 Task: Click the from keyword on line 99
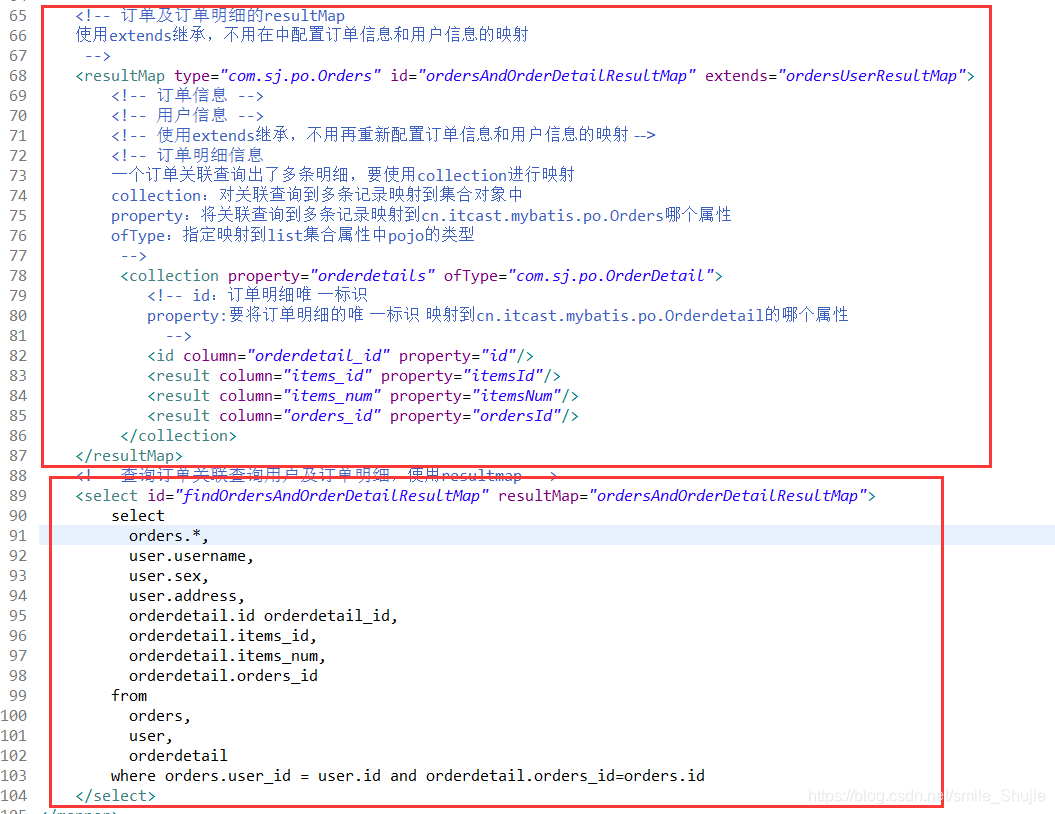129,696
